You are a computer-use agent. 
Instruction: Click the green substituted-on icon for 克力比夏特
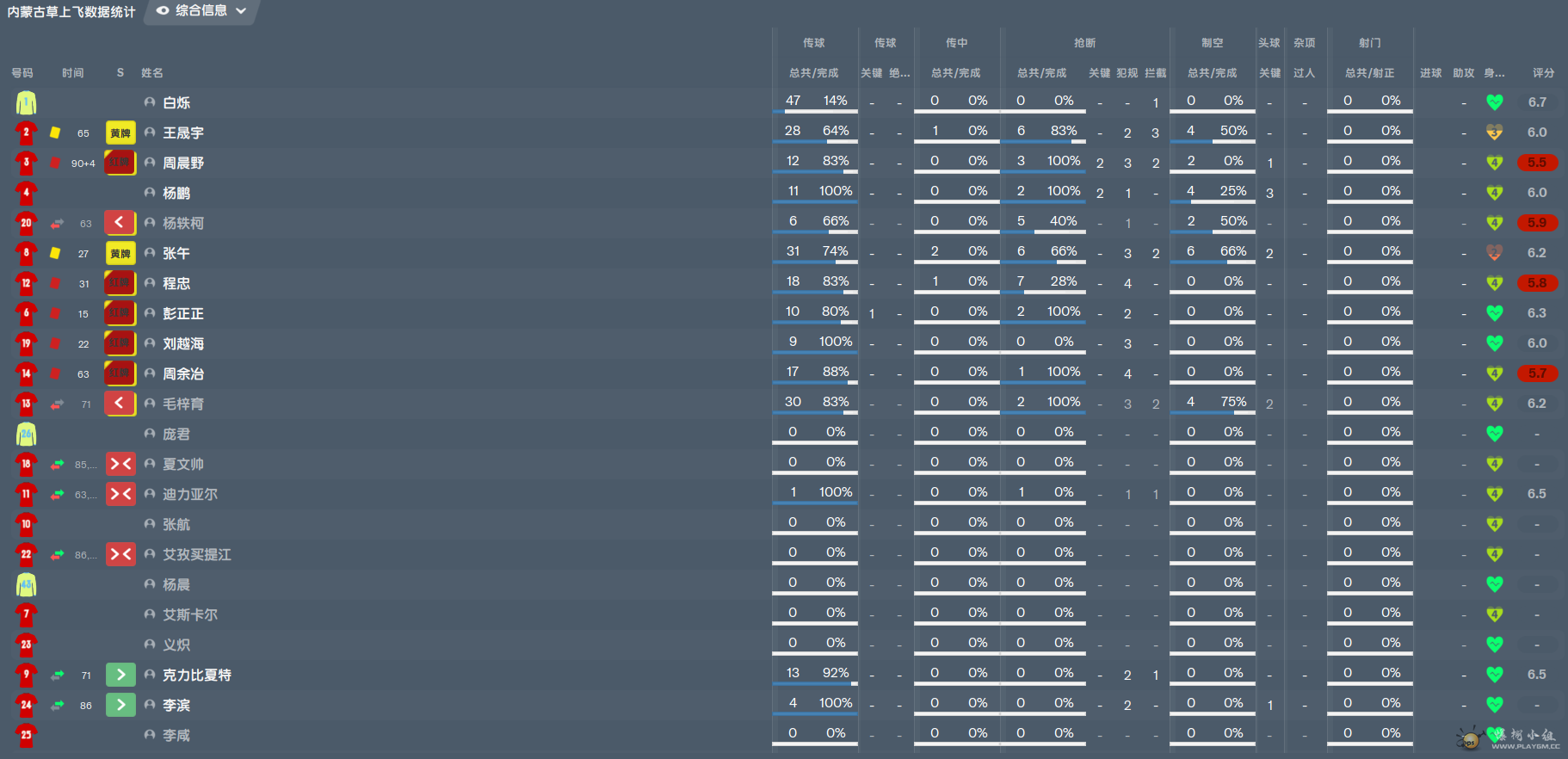(x=120, y=675)
